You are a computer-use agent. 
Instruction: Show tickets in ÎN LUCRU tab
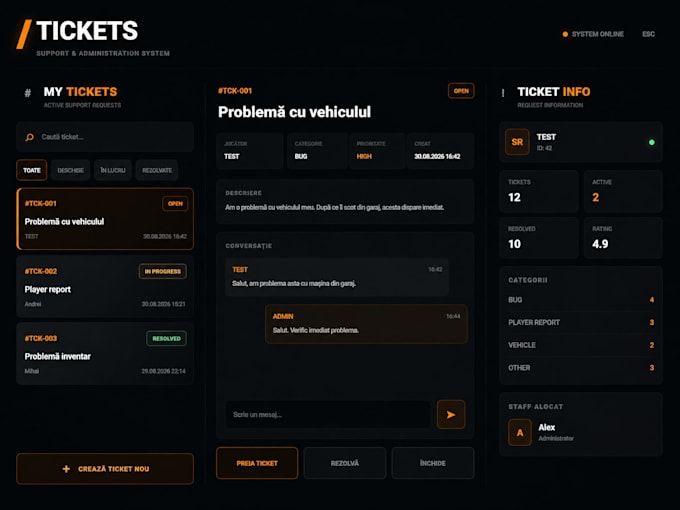(x=113, y=170)
